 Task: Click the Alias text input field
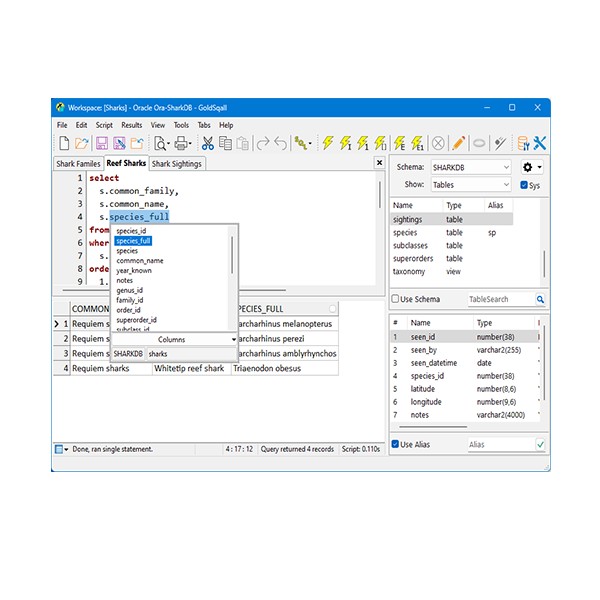point(498,444)
